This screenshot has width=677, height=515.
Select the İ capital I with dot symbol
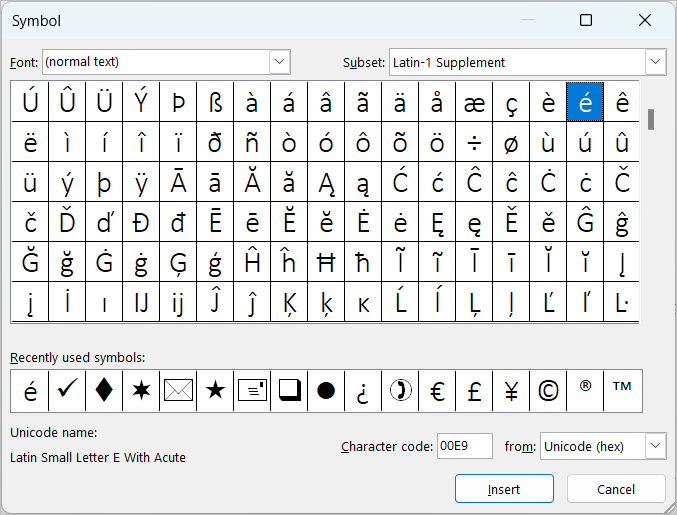point(67,302)
